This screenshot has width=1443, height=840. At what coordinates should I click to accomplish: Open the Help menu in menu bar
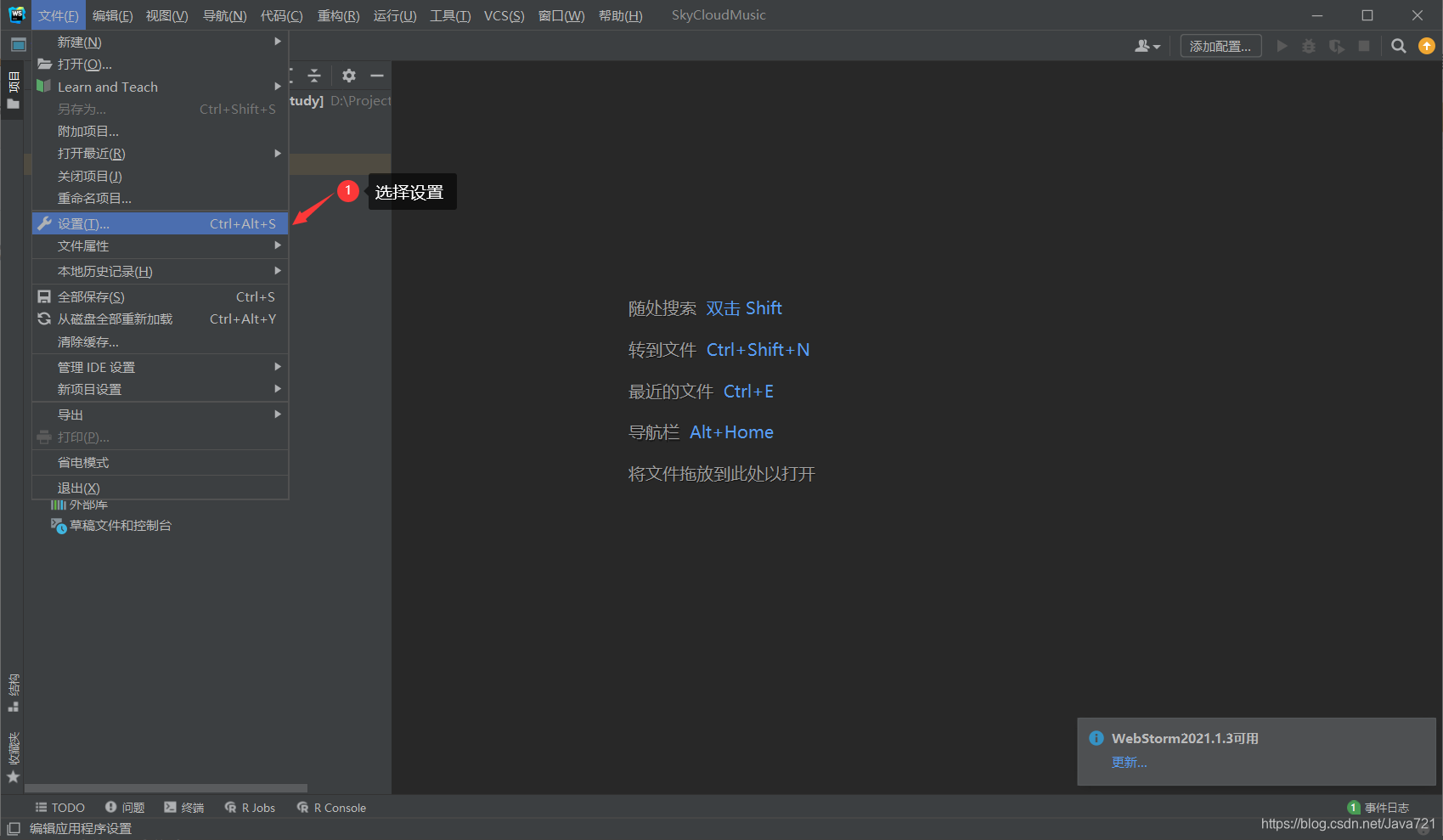pos(620,15)
